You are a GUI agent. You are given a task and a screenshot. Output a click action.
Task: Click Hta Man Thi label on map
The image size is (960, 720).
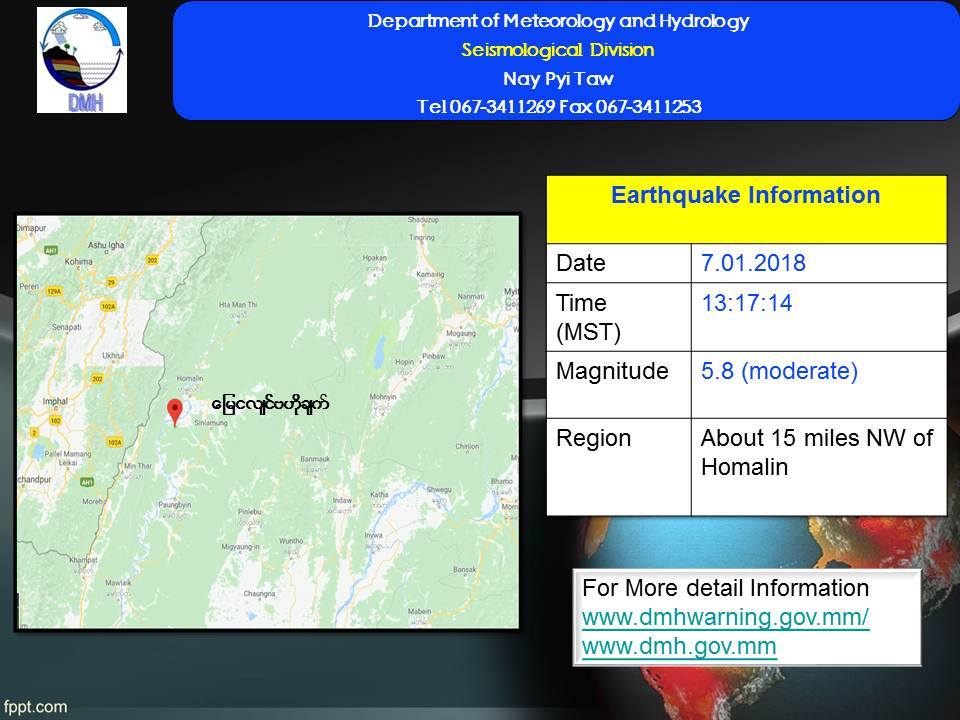[238, 304]
